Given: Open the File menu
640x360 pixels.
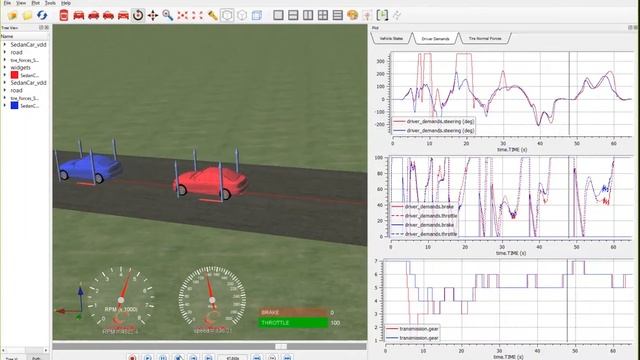Looking at the screenshot, I should click(x=7, y=3).
